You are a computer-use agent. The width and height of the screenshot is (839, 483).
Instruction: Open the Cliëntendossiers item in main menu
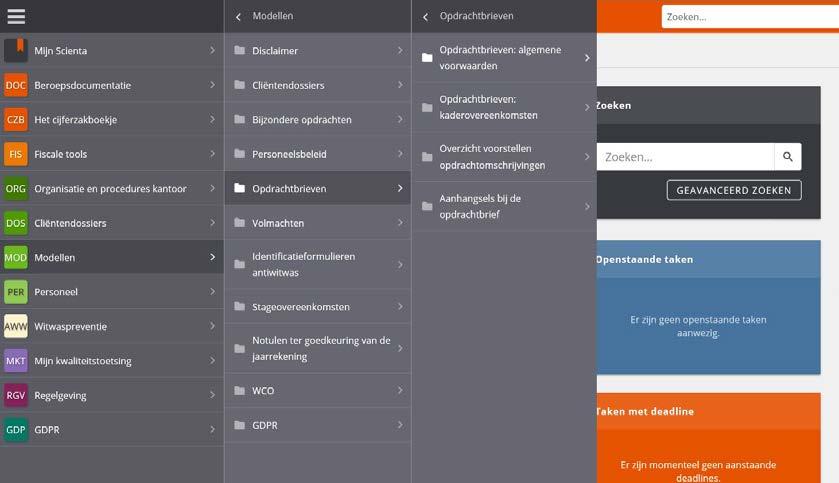click(x=112, y=223)
